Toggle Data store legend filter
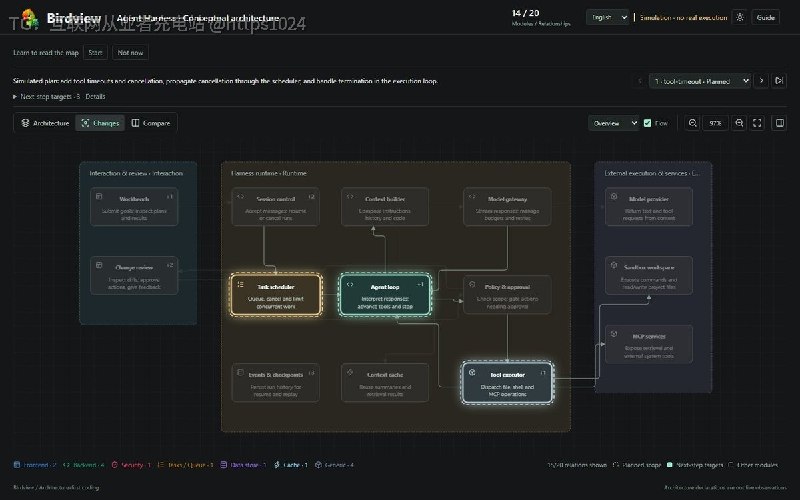800x500 pixels. pos(243,465)
